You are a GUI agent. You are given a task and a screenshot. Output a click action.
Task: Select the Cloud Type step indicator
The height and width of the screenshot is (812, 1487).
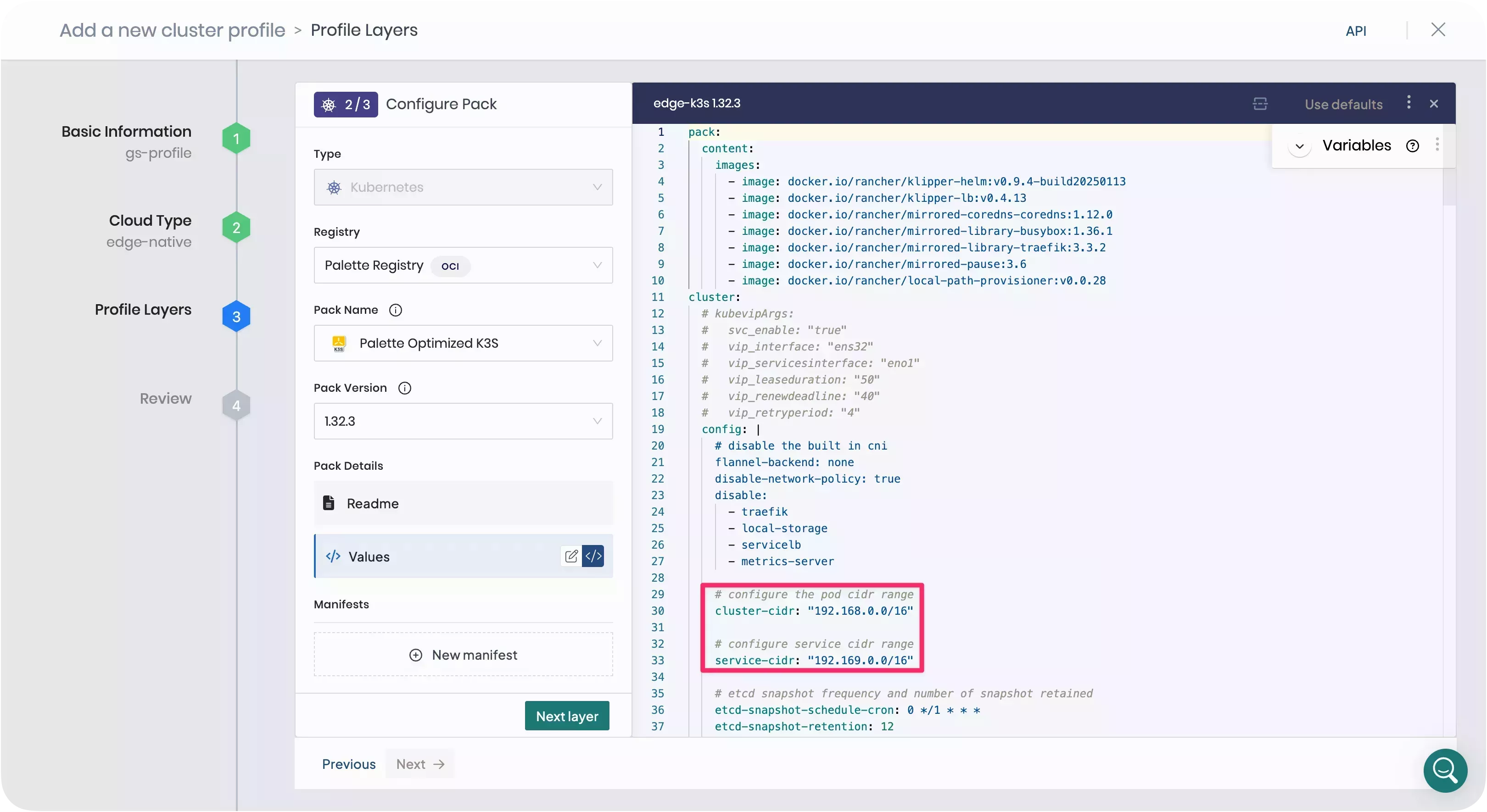point(235,227)
